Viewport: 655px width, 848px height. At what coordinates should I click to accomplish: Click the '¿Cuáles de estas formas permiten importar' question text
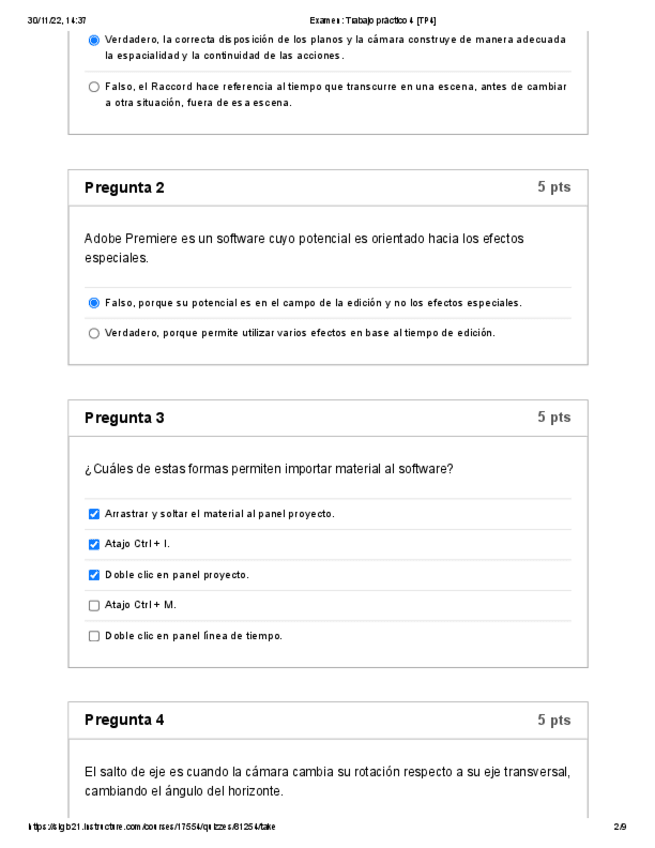[x=269, y=469]
